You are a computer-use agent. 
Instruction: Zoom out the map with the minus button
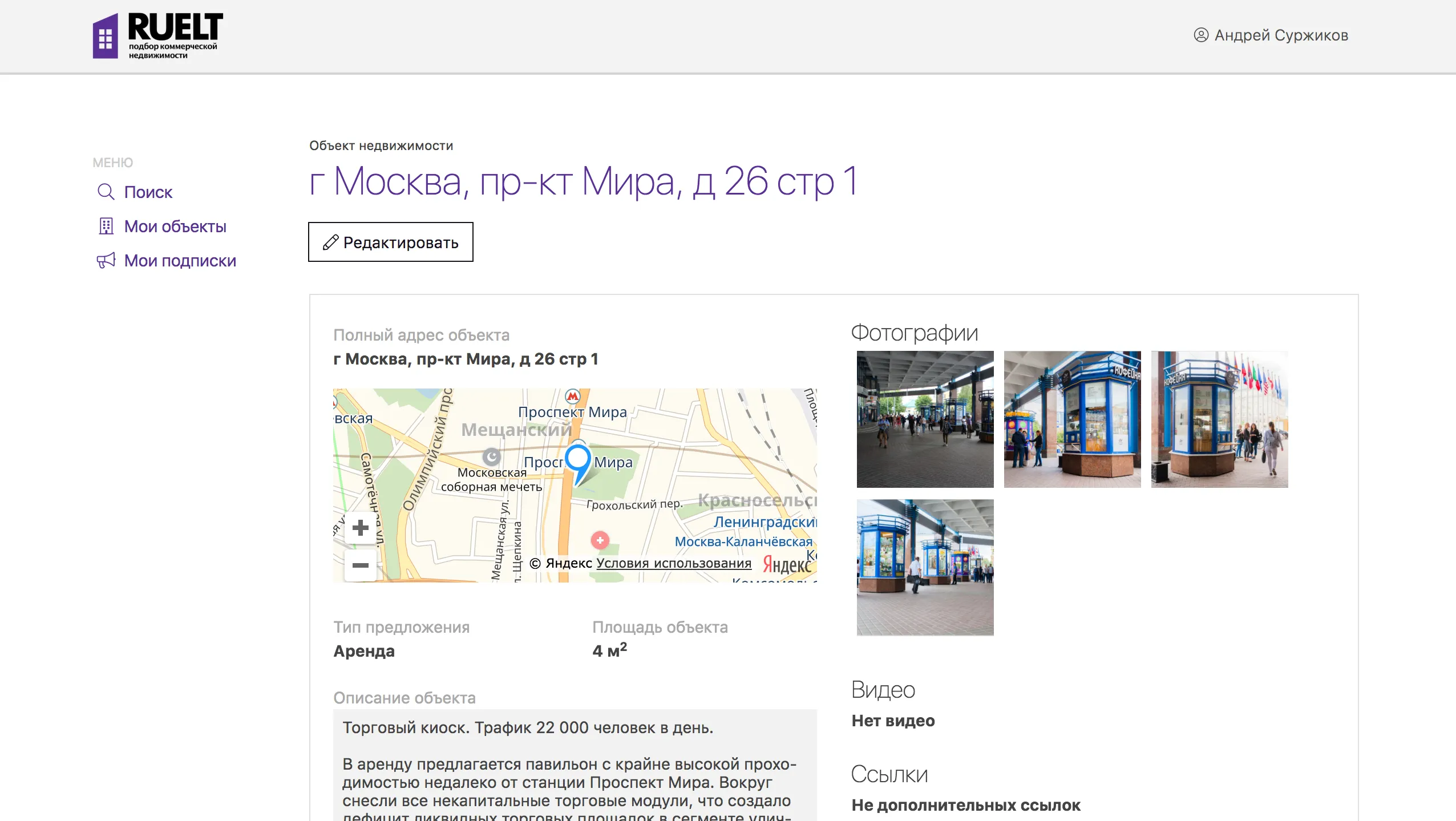pos(360,565)
